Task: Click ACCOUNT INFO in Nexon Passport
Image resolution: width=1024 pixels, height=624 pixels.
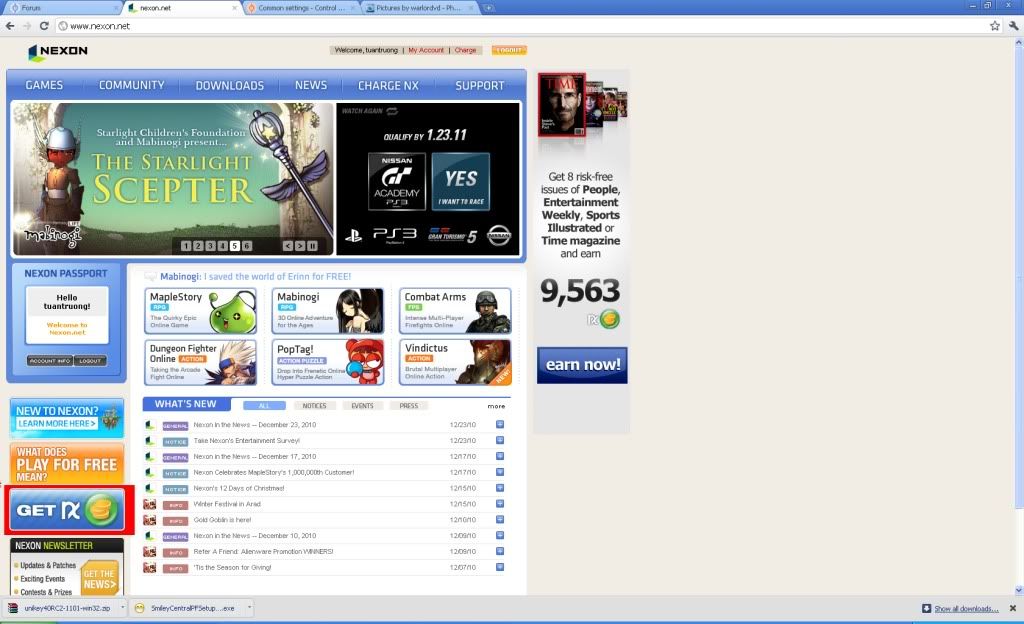Action: point(50,361)
